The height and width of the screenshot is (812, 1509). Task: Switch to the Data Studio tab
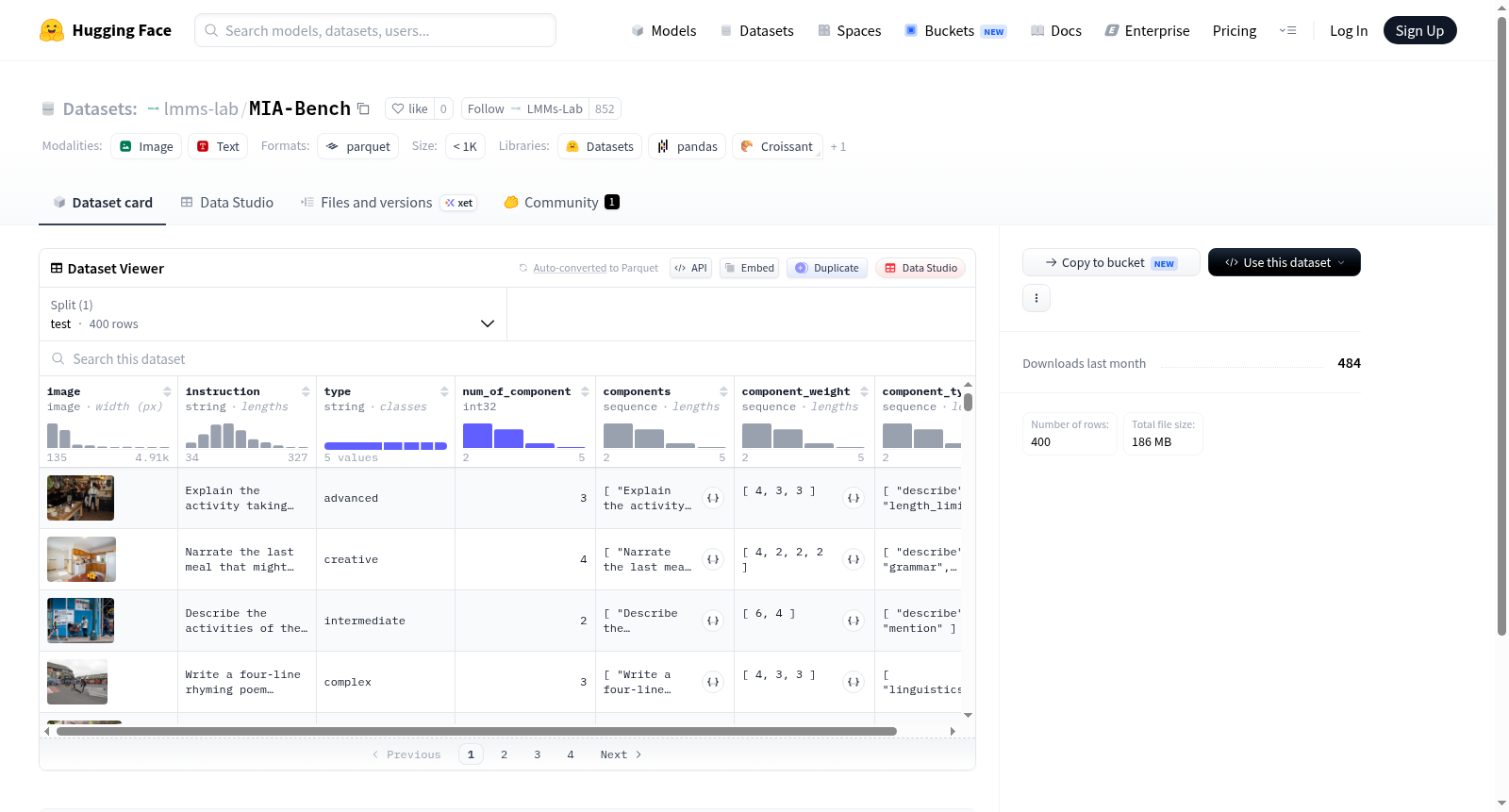[x=227, y=203]
